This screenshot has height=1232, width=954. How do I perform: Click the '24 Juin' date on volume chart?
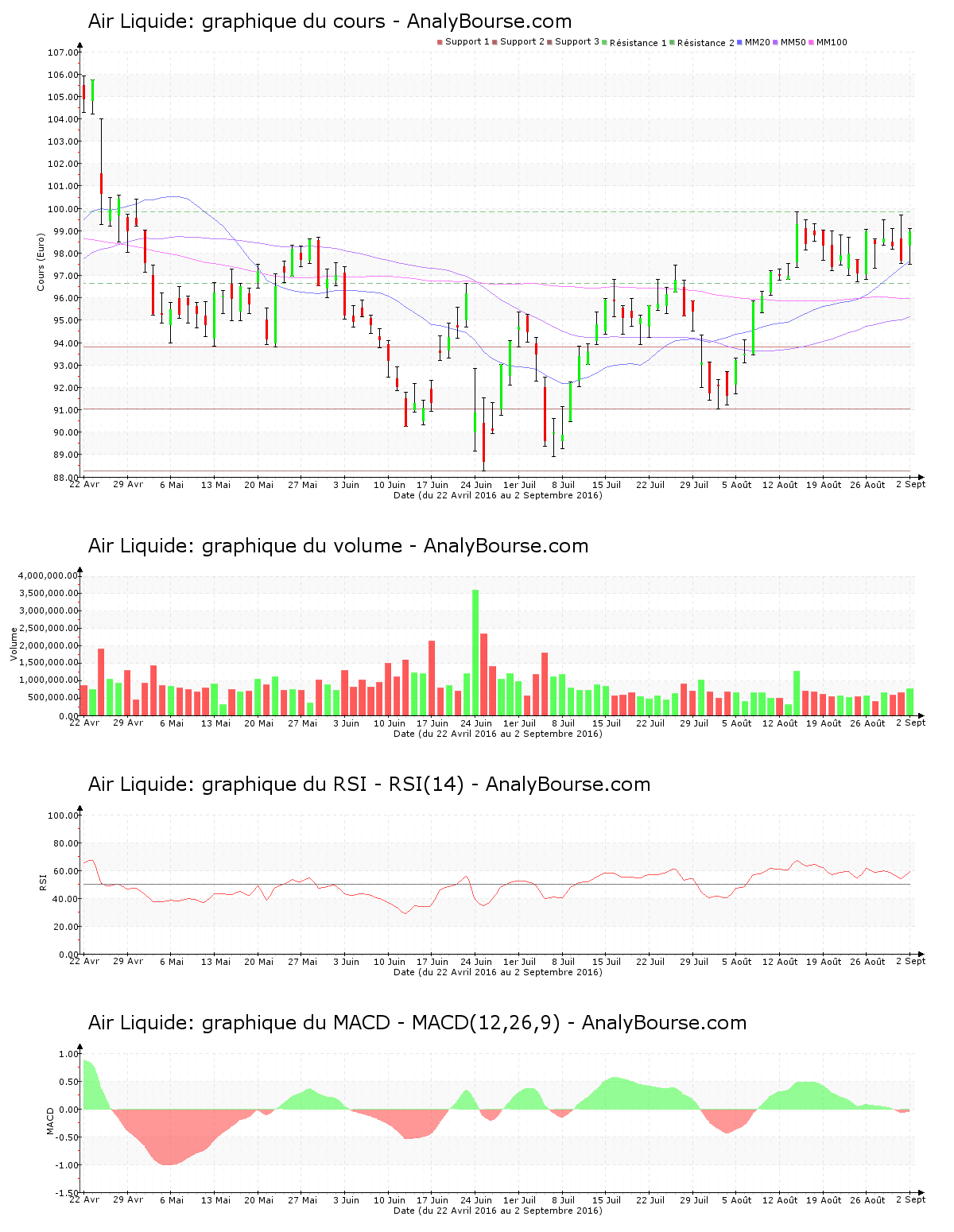coord(477,723)
